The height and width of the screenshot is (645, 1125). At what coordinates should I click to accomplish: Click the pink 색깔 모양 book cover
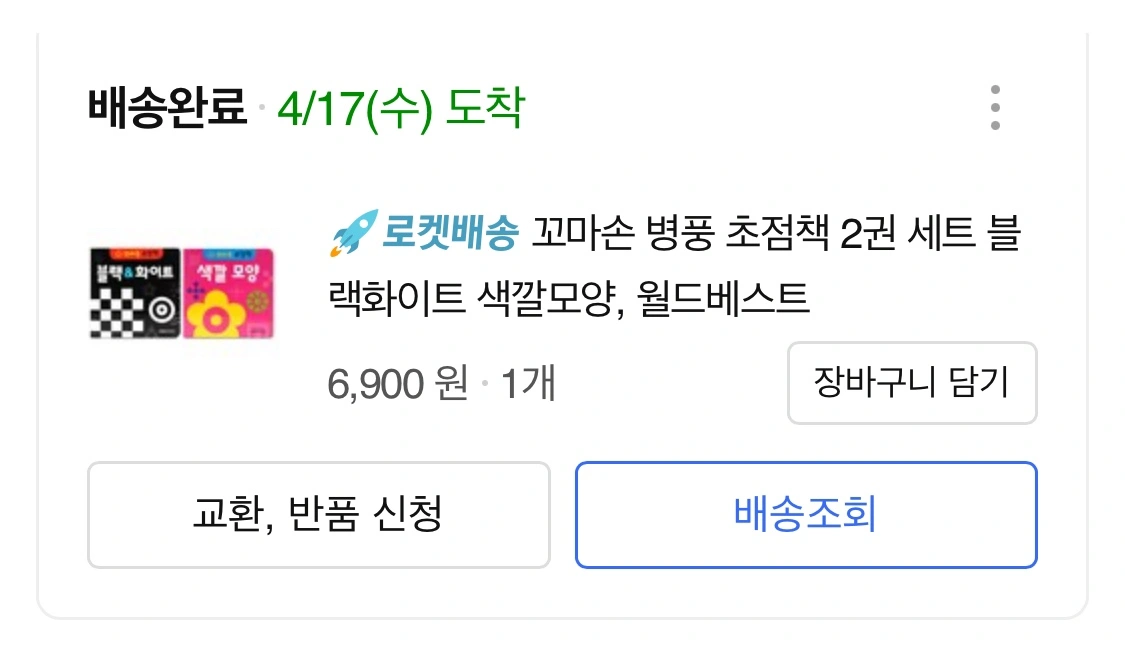pos(227,294)
